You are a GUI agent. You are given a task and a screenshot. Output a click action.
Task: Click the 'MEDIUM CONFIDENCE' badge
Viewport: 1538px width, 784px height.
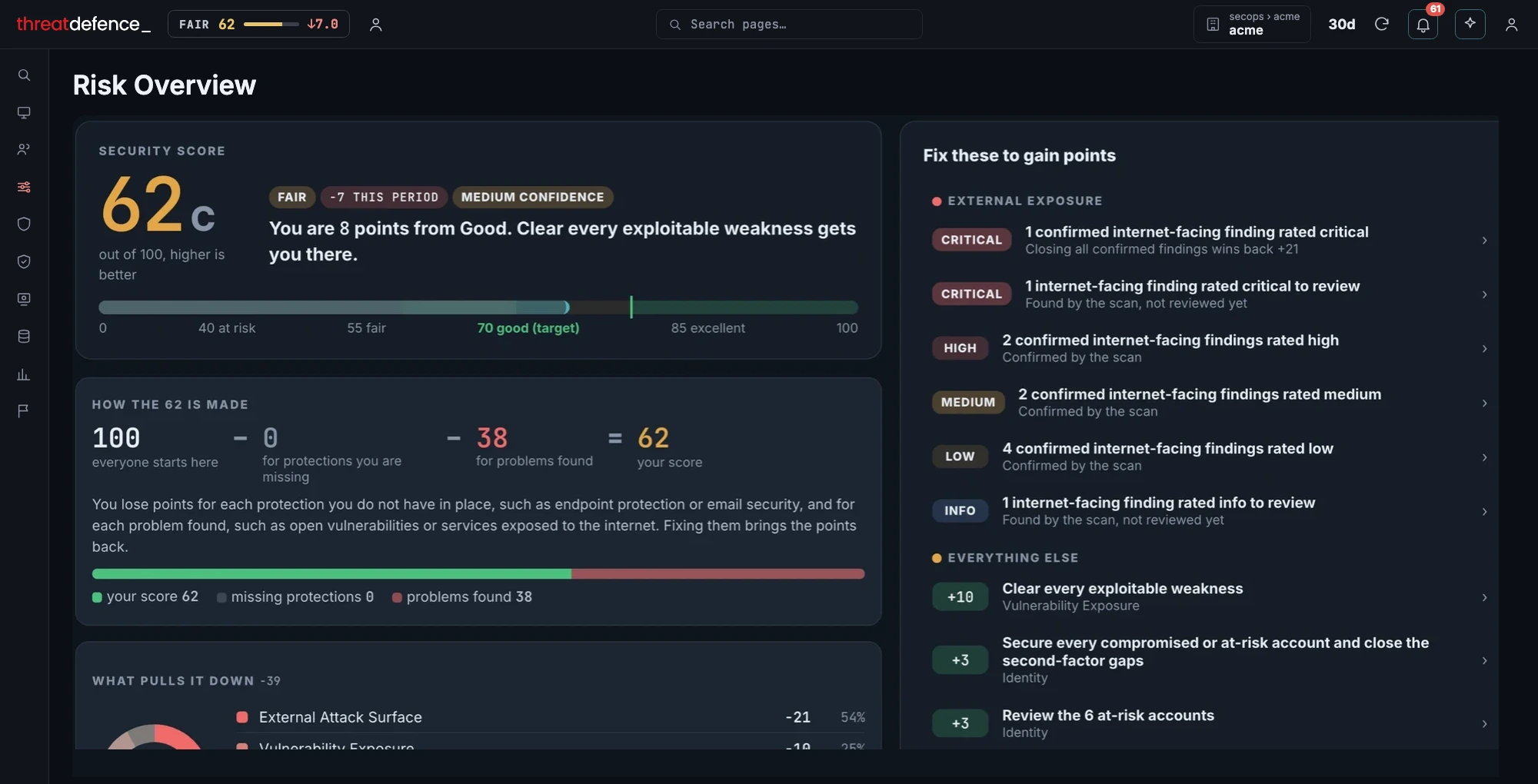coord(533,198)
